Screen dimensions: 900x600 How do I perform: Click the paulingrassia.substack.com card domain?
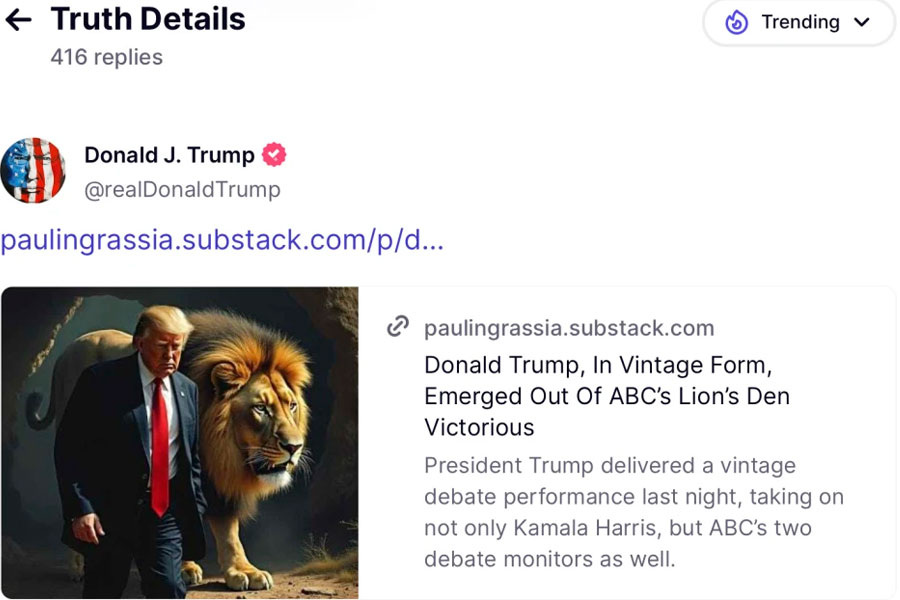point(569,328)
